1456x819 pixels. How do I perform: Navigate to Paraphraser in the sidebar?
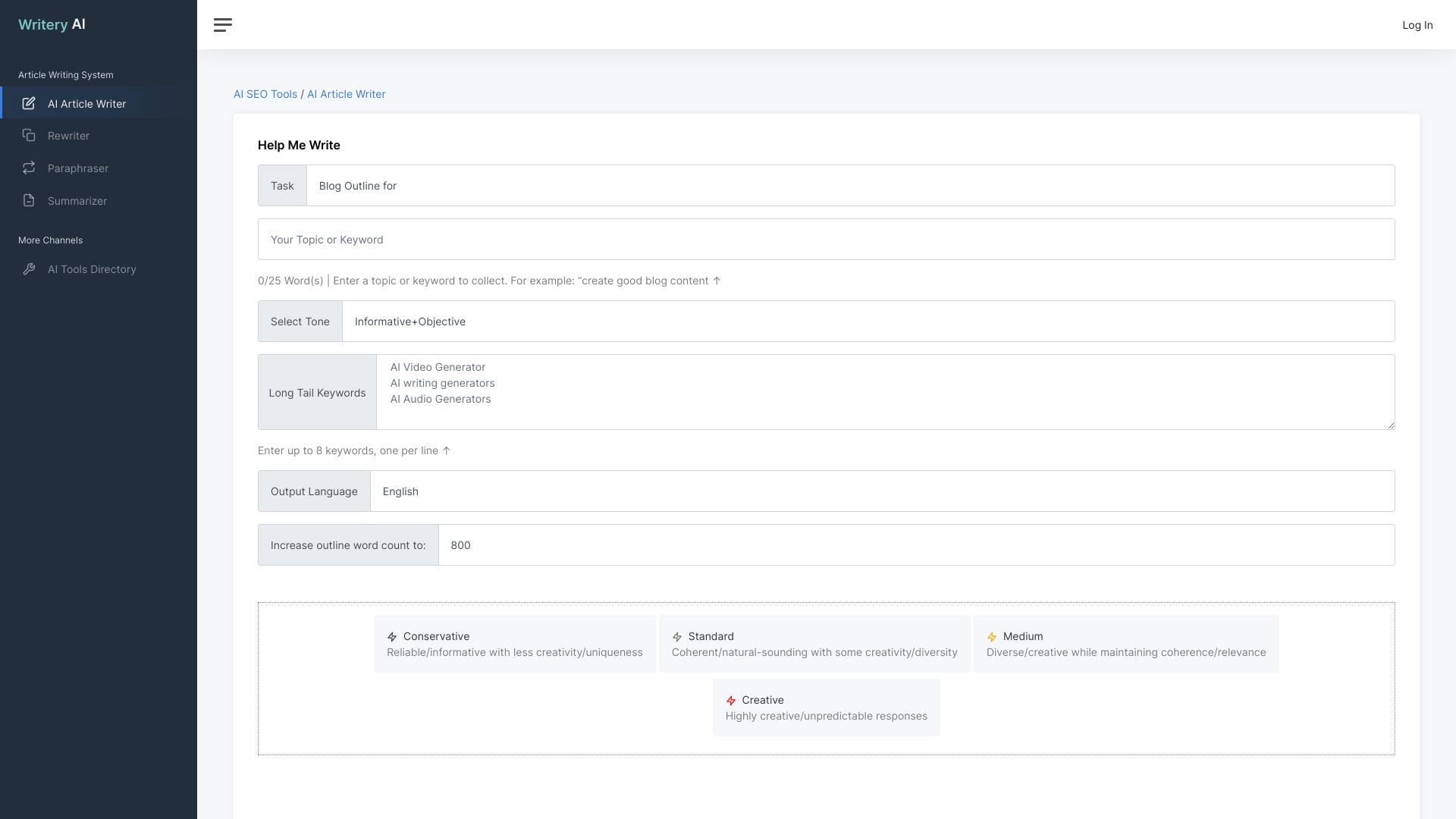78,168
